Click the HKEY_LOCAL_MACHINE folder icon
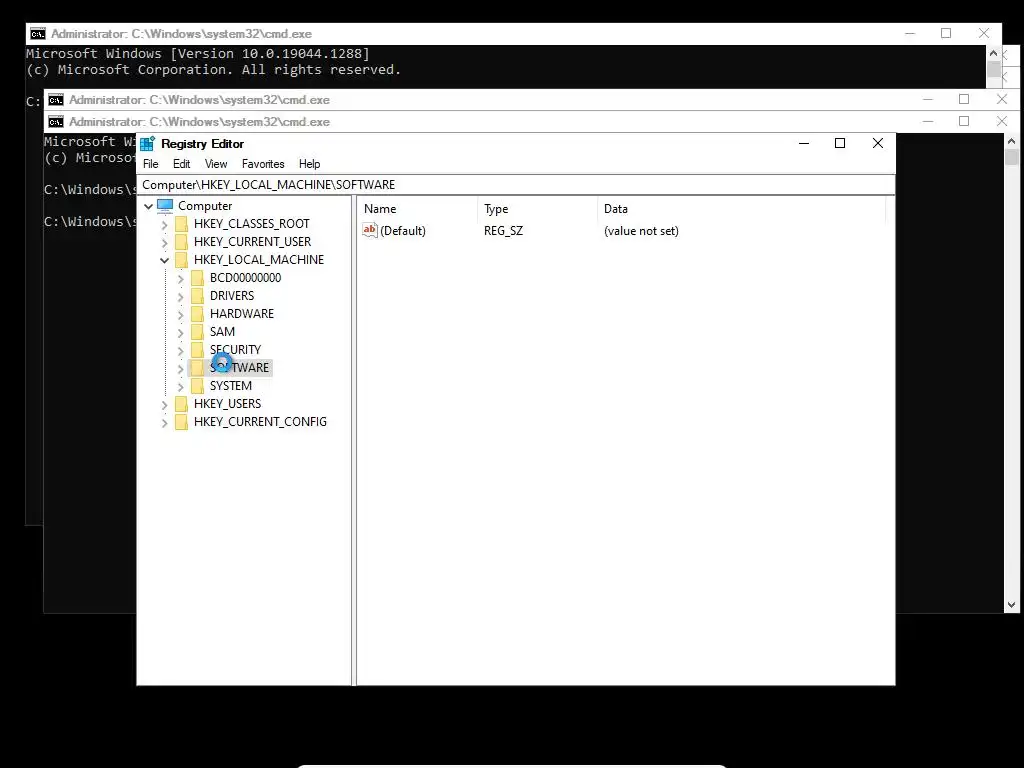 tap(182, 260)
